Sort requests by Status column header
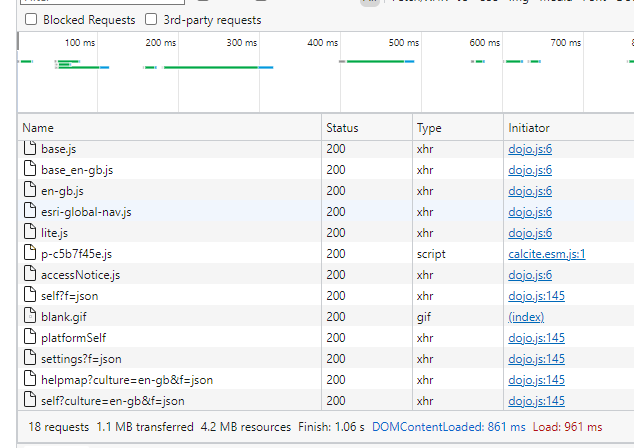The height and width of the screenshot is (448, 634). point(342,128)
